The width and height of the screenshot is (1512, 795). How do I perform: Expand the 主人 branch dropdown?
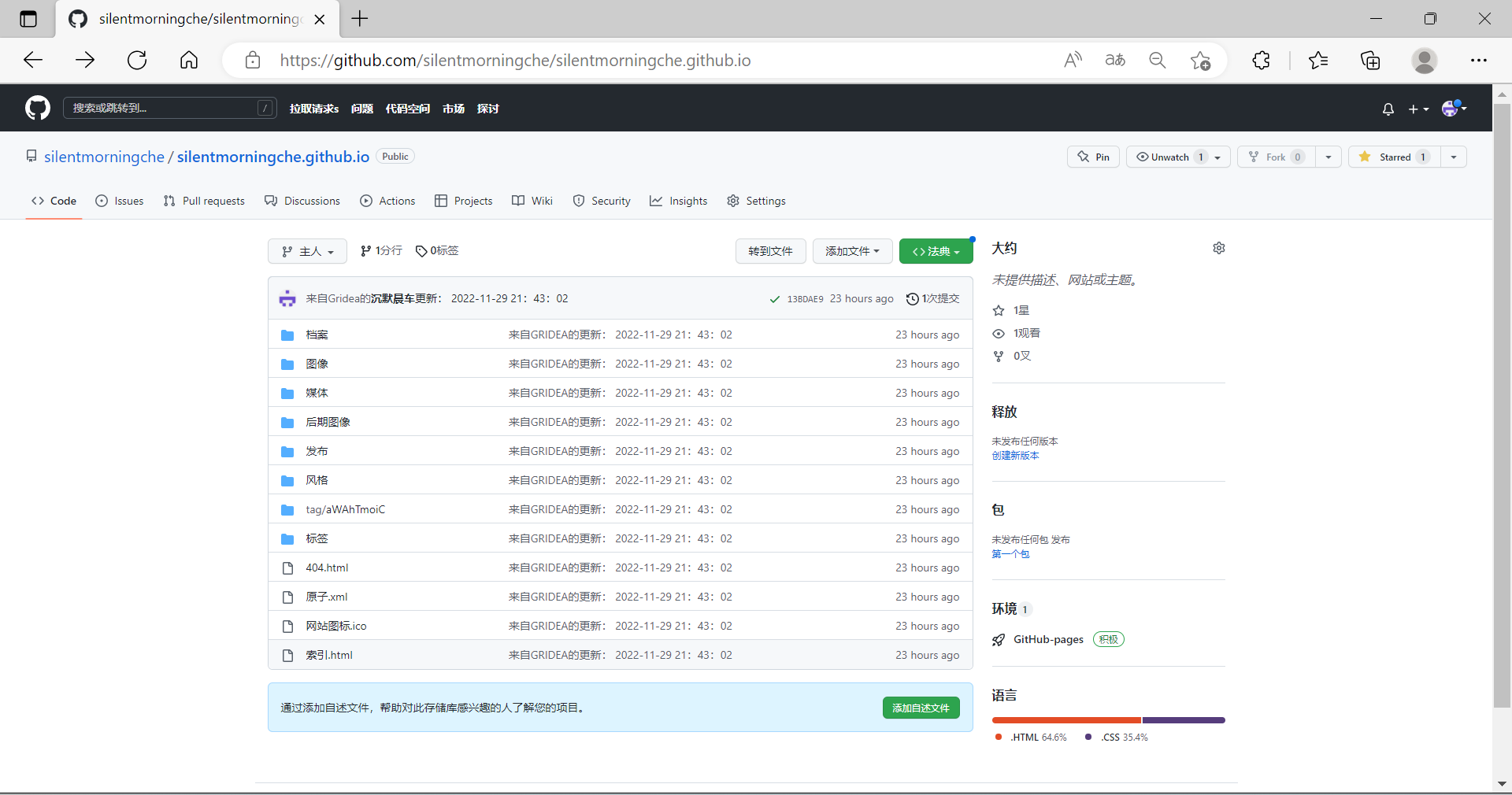tap(307, 251)
